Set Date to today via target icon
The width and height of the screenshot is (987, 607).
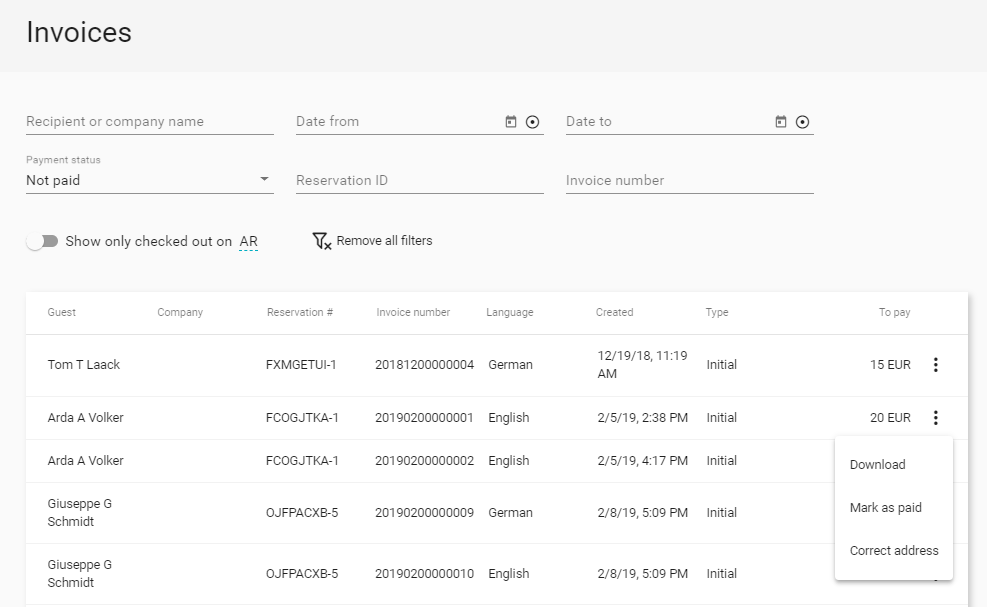coord(803,122)
